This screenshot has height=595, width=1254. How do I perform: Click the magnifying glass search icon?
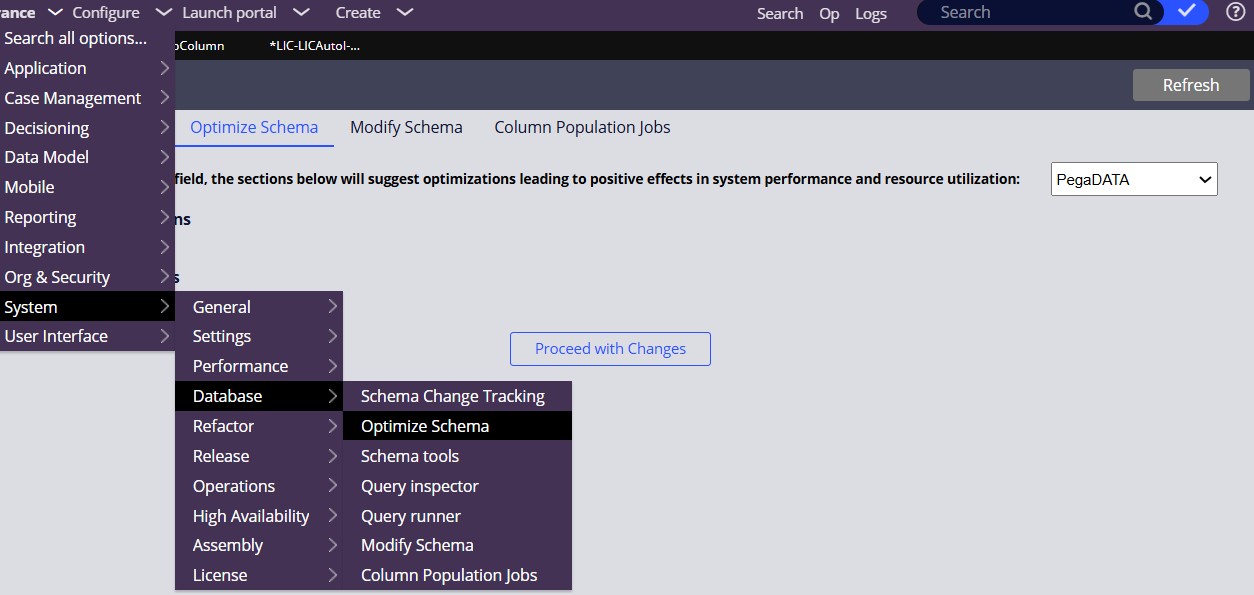(x=1142, y=12)
